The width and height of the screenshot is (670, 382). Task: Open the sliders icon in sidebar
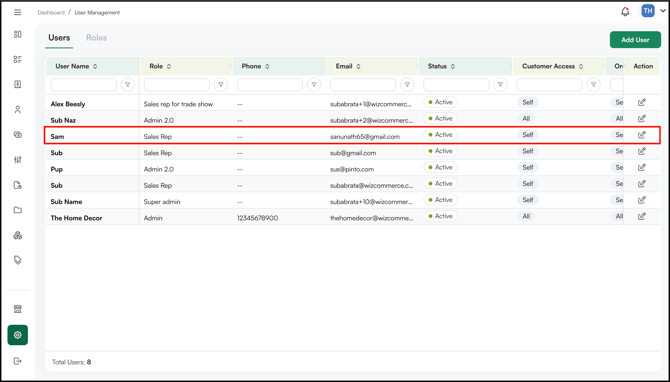(18, 160)
